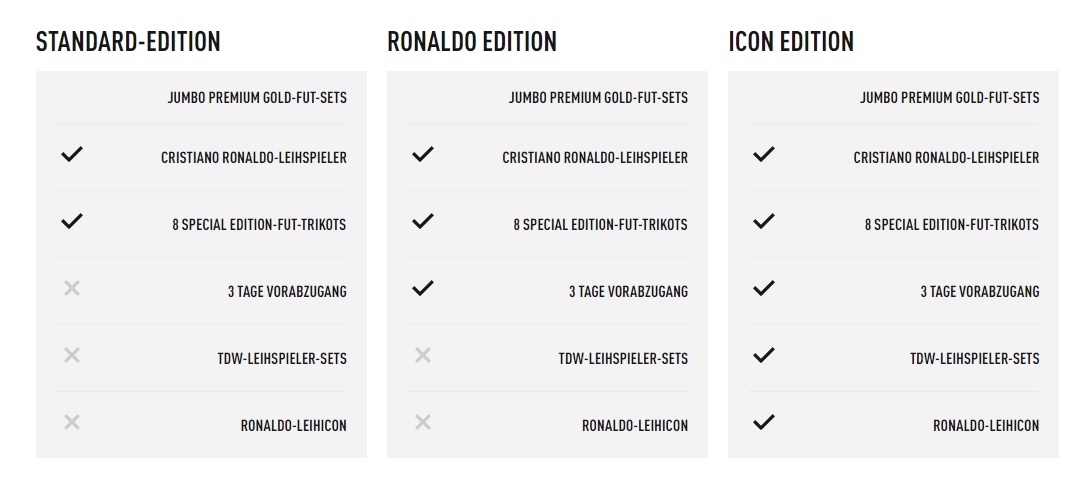Select the Standard-Edition heading

(x=128, y=42)
